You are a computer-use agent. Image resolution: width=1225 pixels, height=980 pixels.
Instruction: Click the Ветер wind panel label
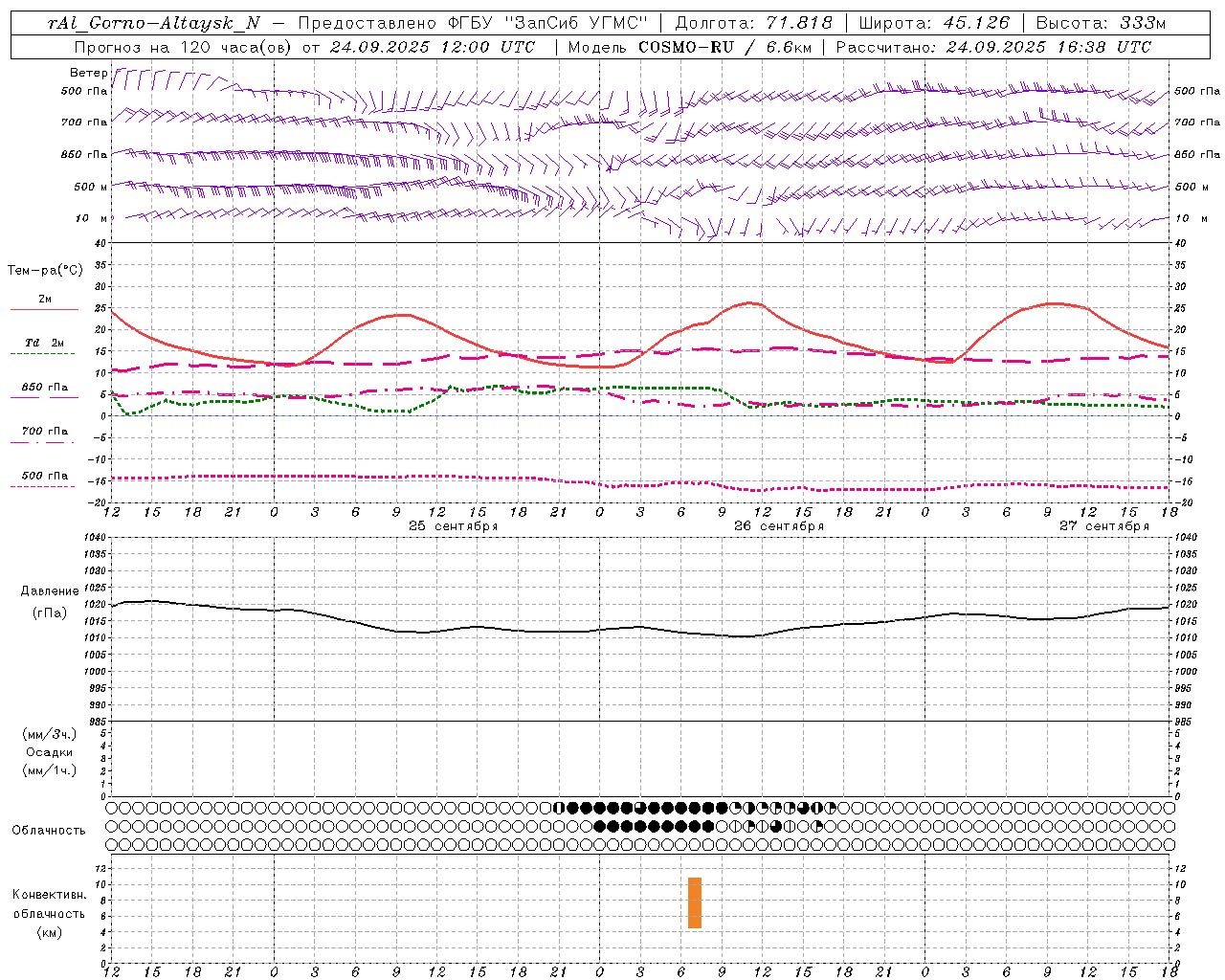point(89,73)
